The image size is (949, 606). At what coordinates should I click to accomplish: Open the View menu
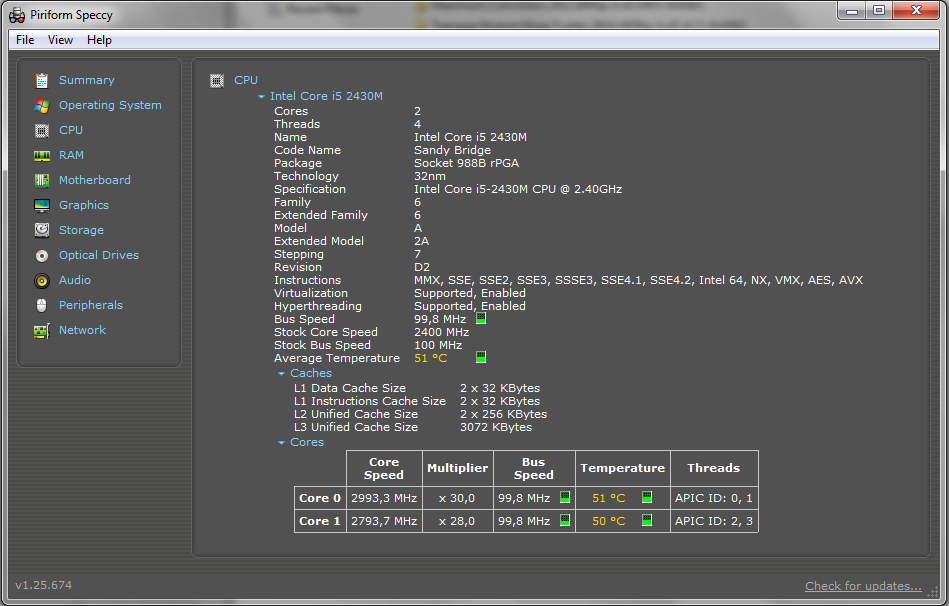[x=61, y=40]
